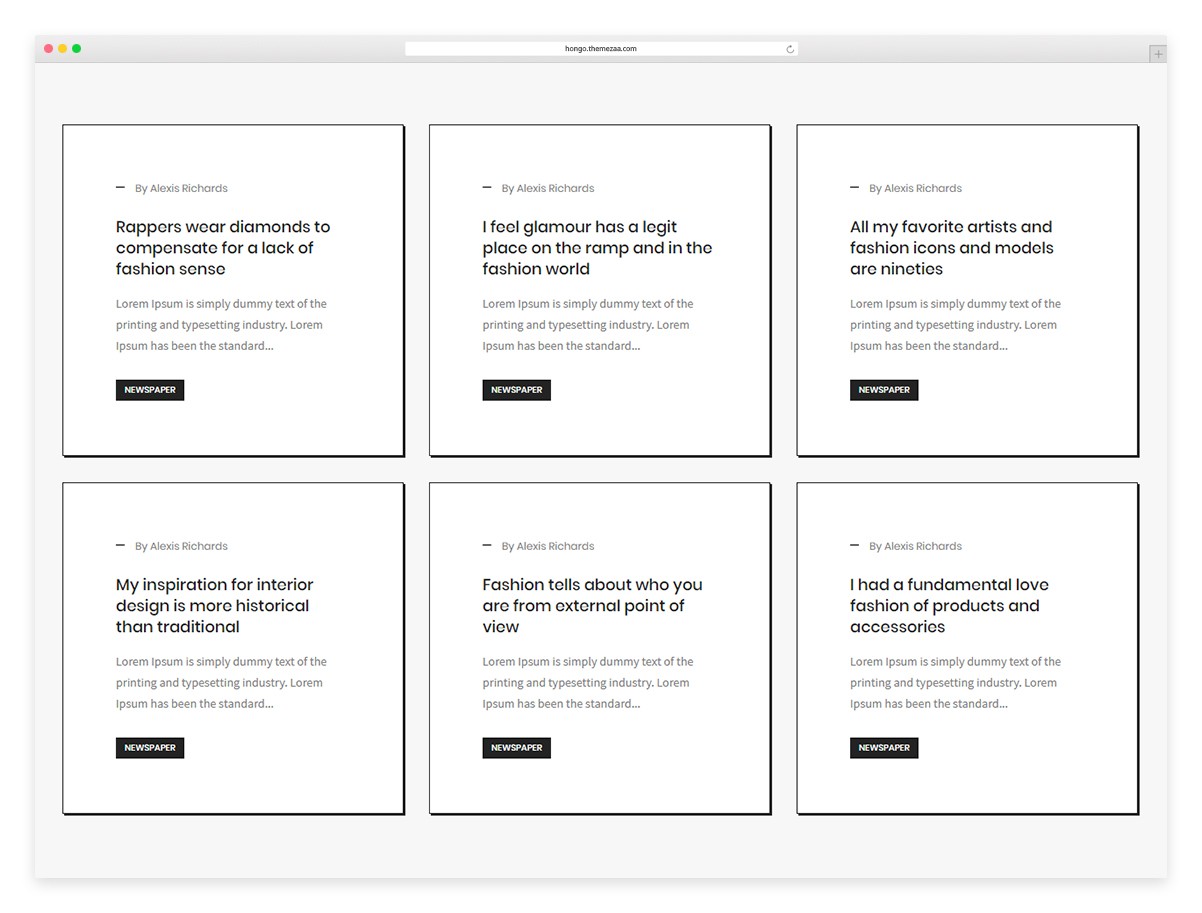Click the Lorem Ipsum excerpt under fundamental love fashion

[x=955, y=683]
